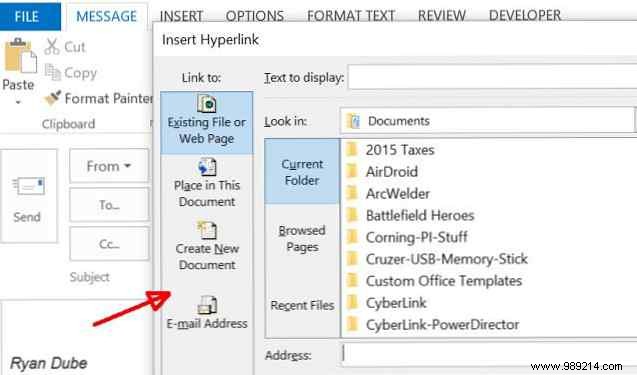Click the folder icon beside Corning-PI-Stuff

click(x=351, y=237)
